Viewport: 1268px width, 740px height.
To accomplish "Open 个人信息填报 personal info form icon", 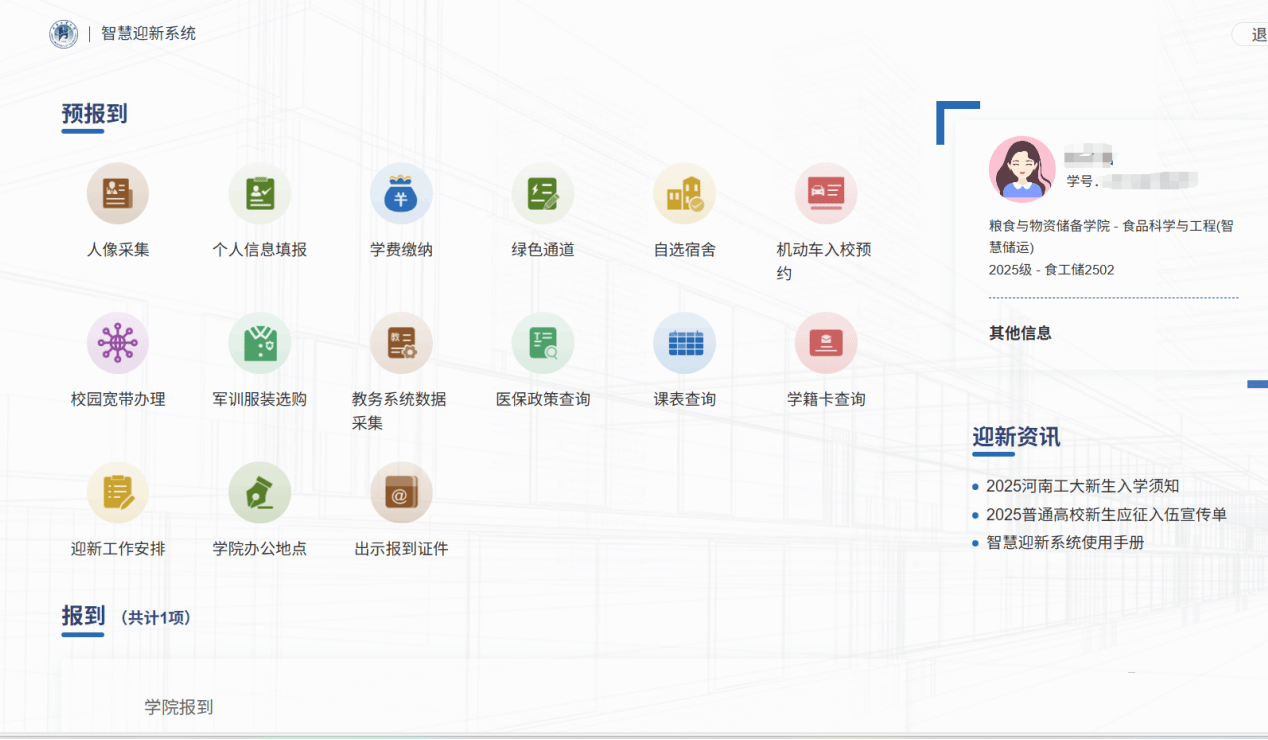I will click(x=259, y=194).
